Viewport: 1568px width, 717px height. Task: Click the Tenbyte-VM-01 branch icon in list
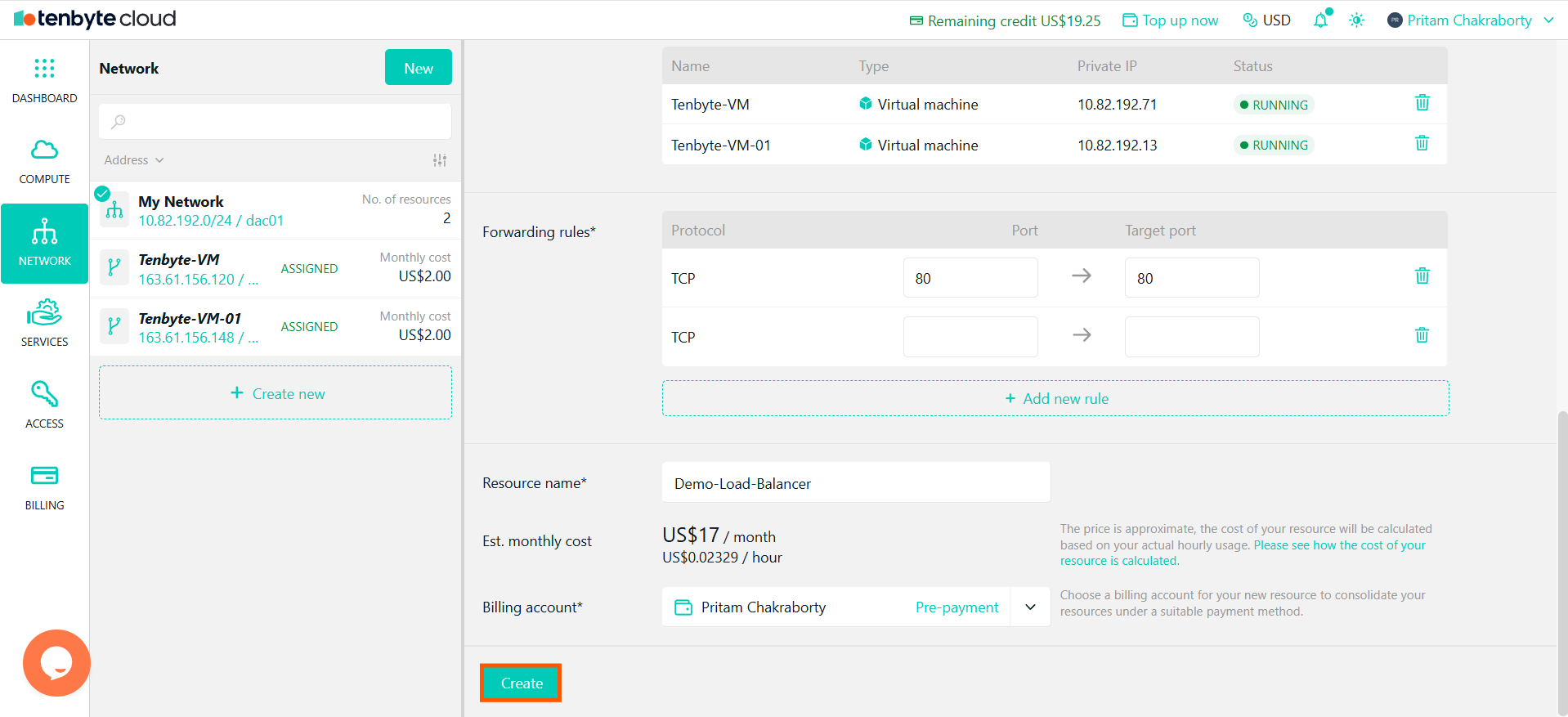[114, 327]
